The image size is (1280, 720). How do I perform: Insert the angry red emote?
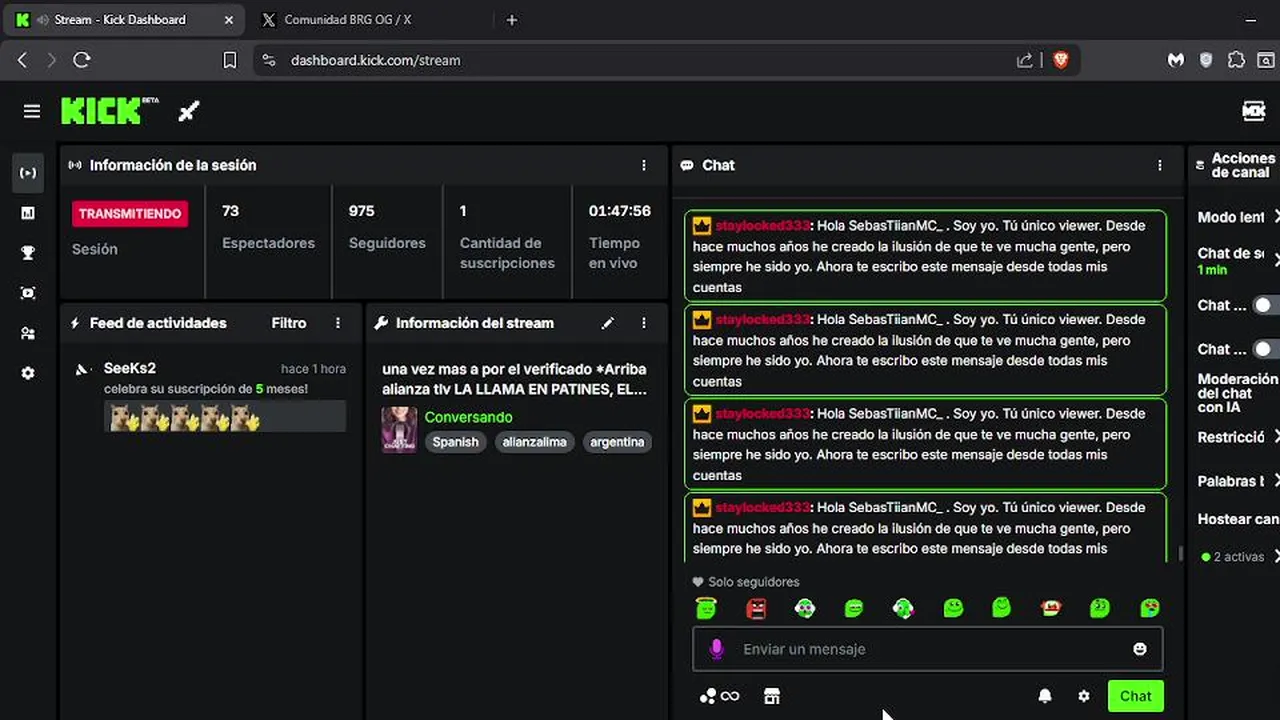pyautogui.click(x=756, y=608)
